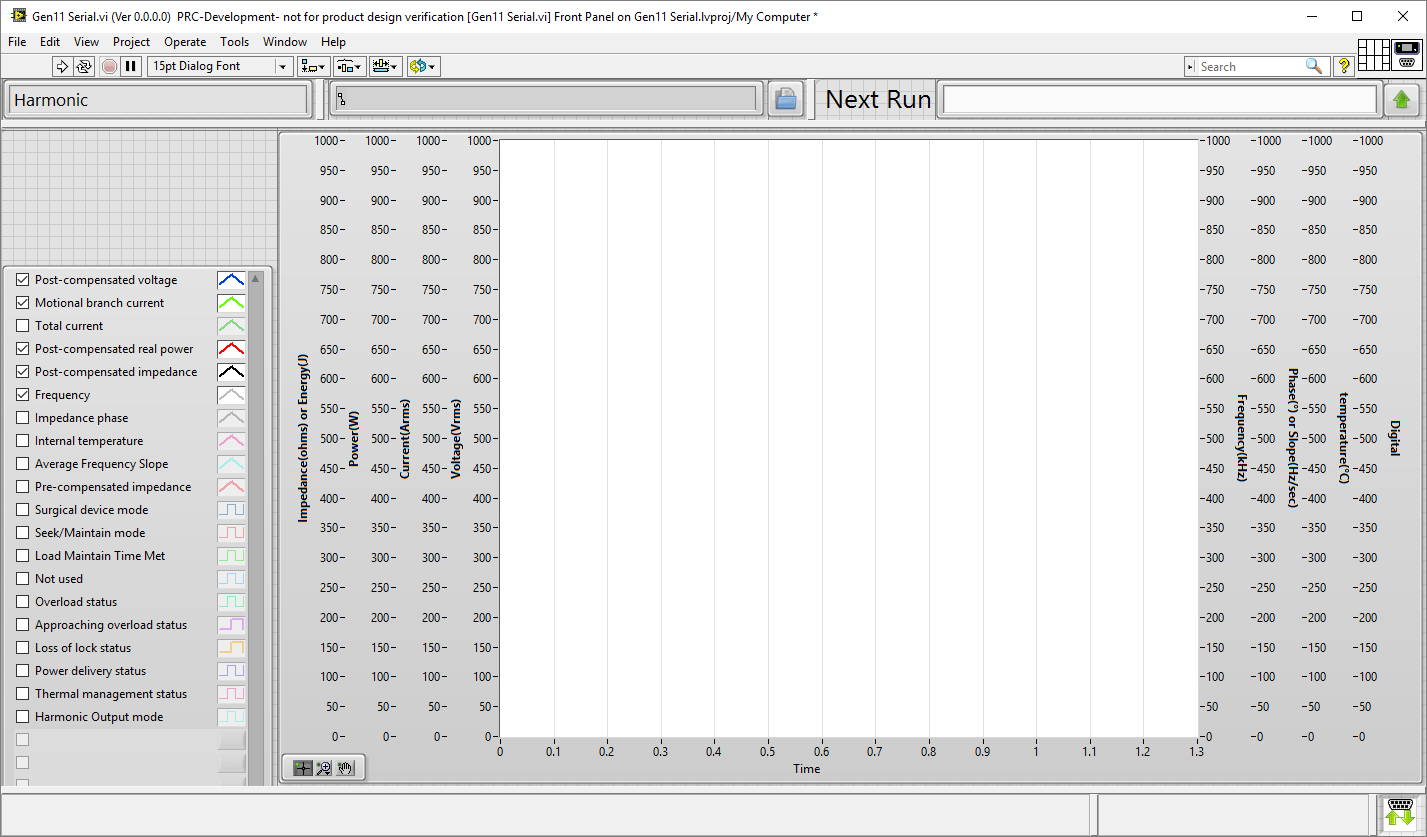Click Run Continuously icon

(x=84, y=66)
